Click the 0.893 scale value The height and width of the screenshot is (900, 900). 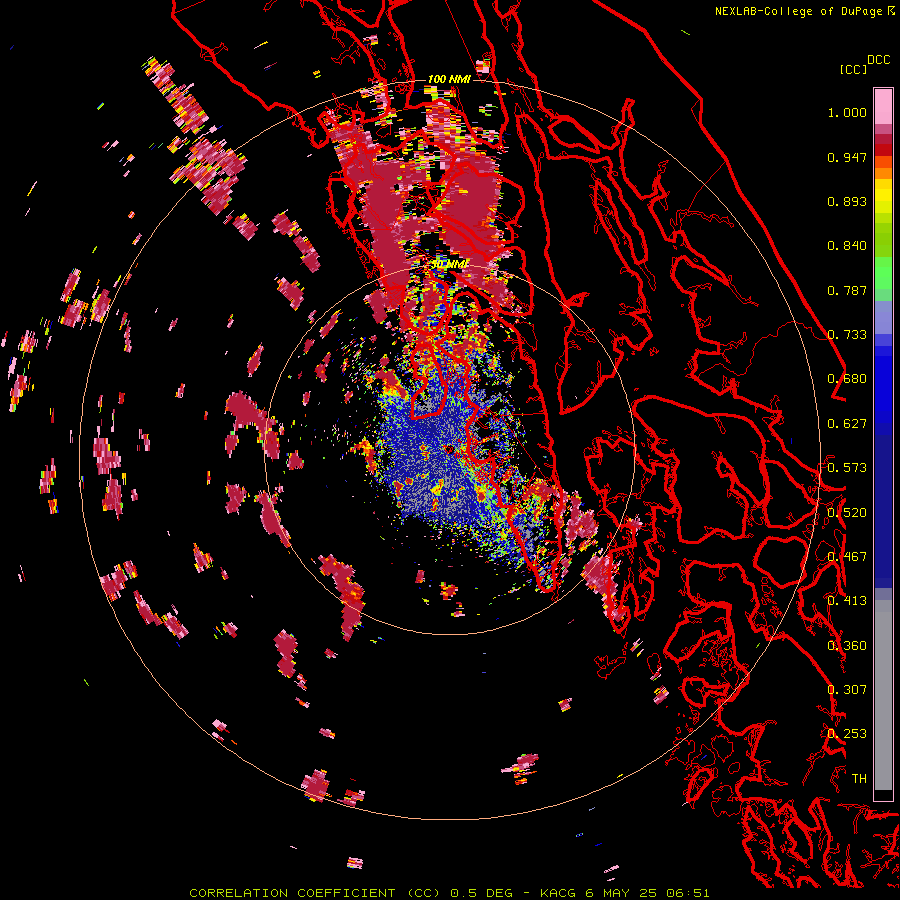coord(847,201)
